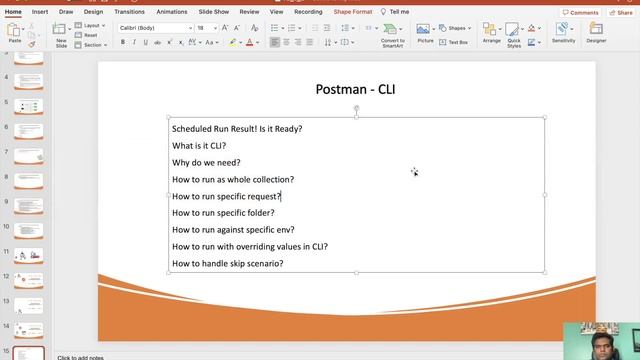Open the Designer pane
Screen dimensions: 640x360
tap(596, 33)
